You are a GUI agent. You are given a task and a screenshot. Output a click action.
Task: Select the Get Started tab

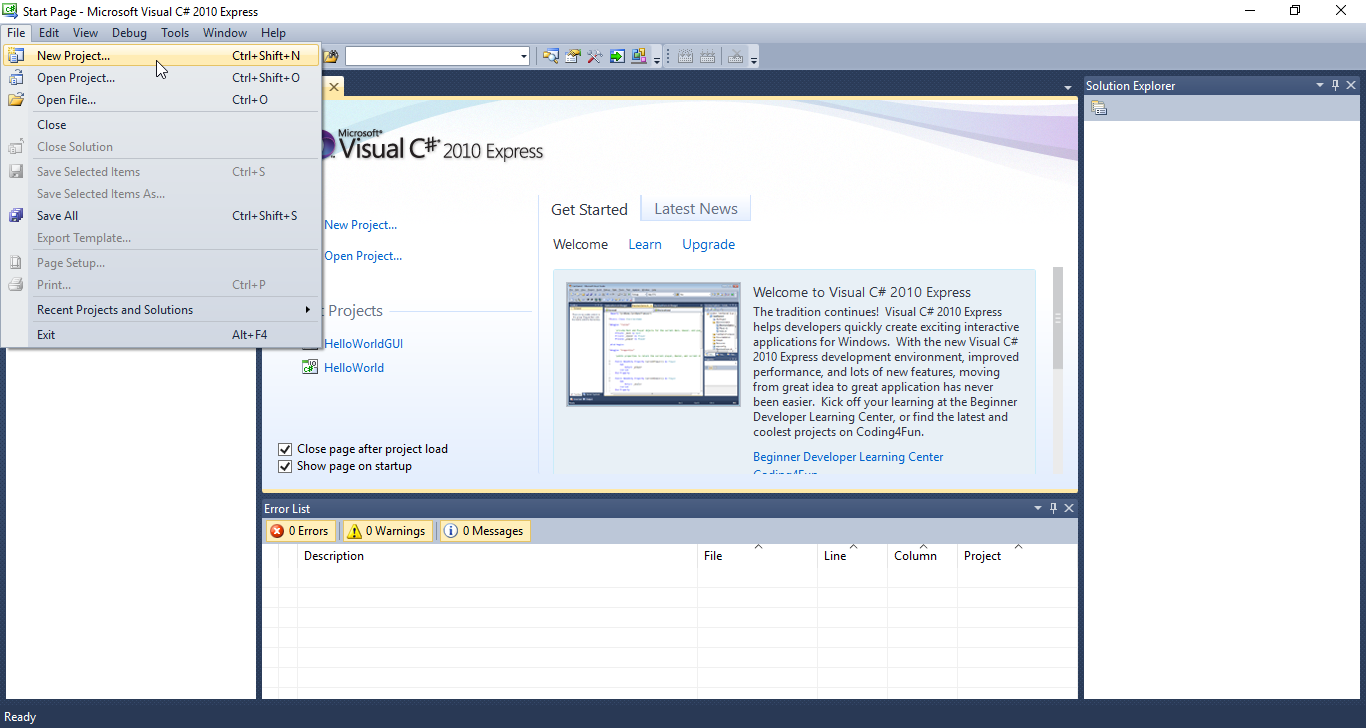[x=589, y=209]
